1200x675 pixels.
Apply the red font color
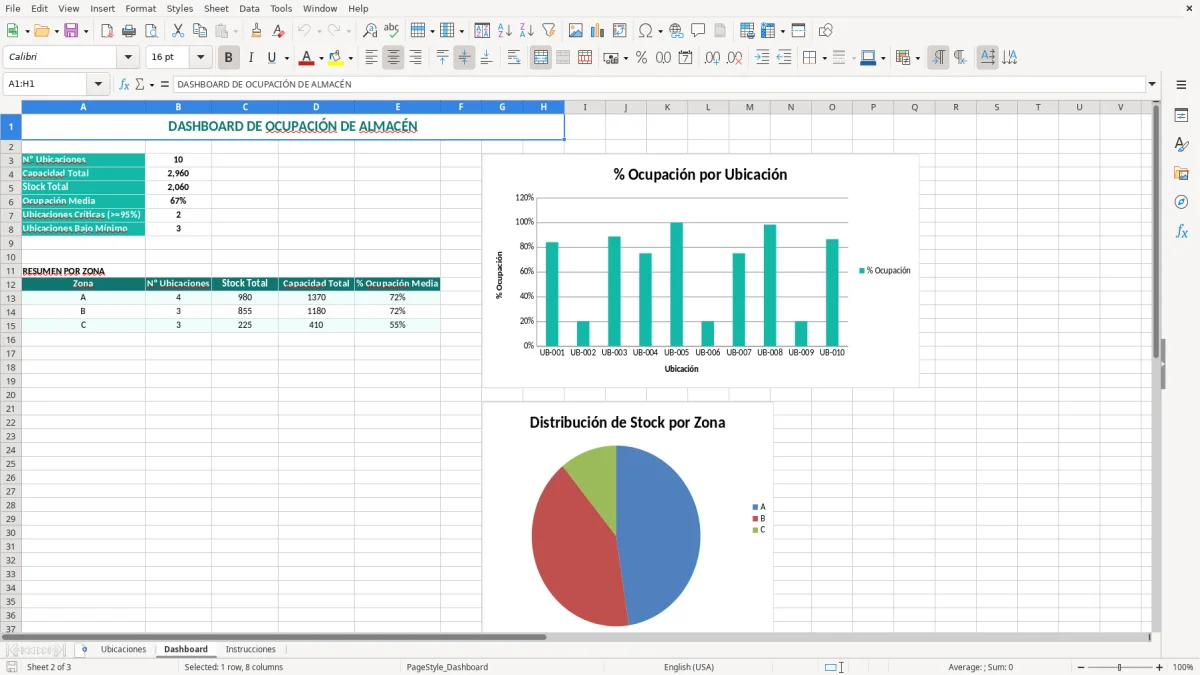coord(307,58)
